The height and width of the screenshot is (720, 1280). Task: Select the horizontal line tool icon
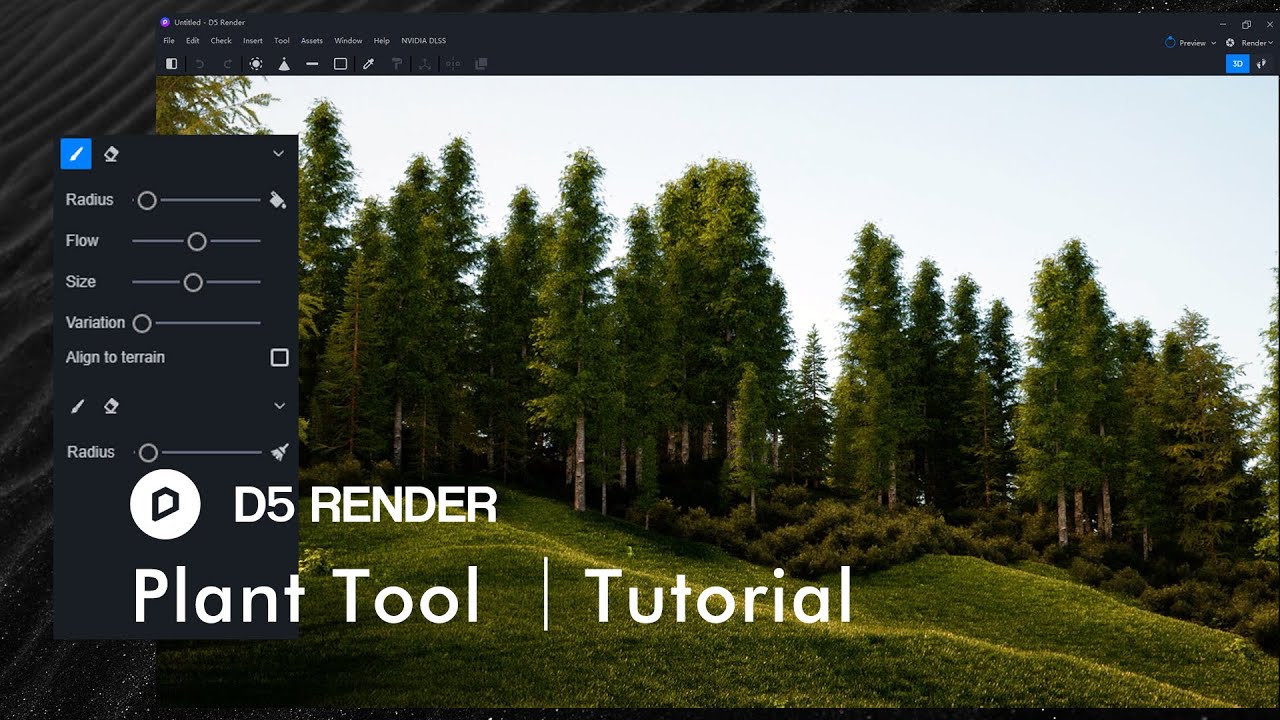point(312,64)
